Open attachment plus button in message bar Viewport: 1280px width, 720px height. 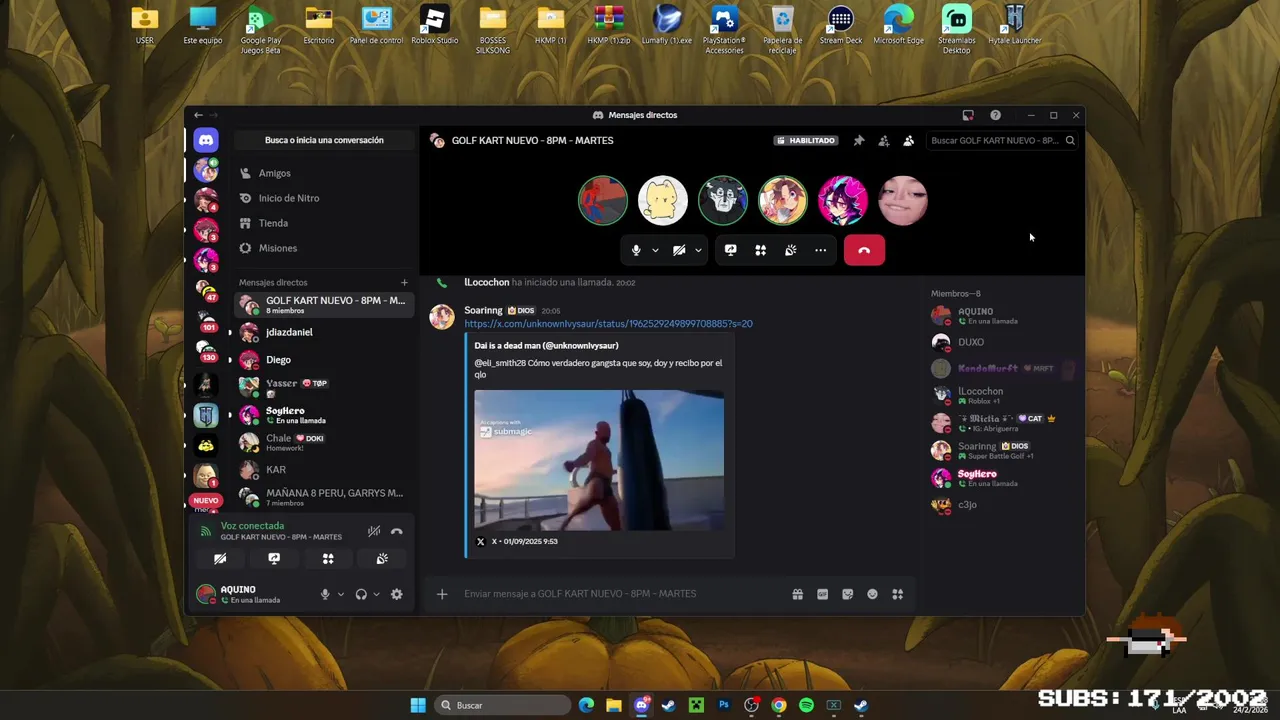point(442,594)
